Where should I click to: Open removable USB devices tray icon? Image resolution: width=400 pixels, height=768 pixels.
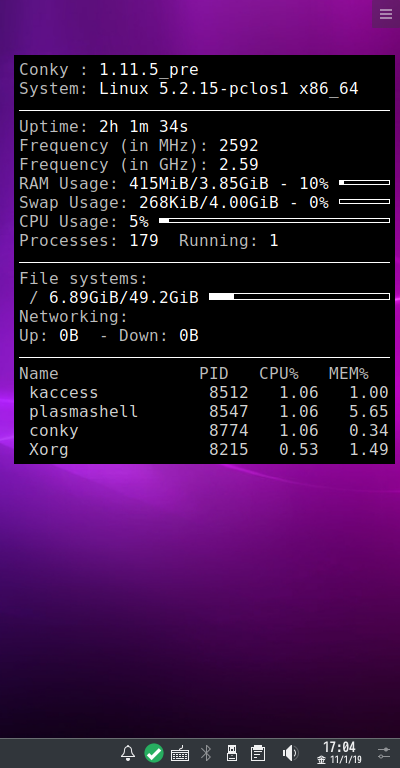point(232,753)
